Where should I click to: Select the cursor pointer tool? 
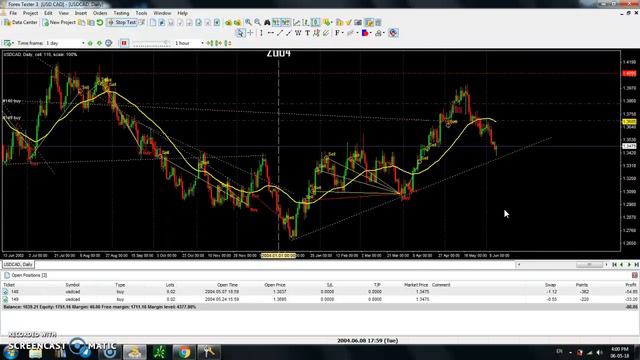pos(240,33)
